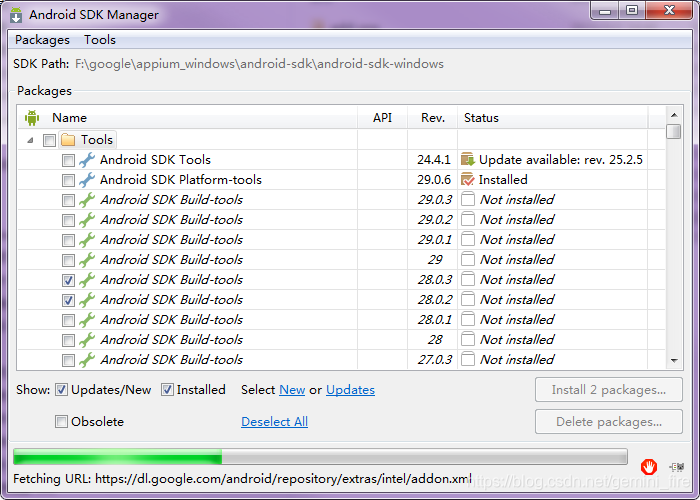Click Not installed status icon for rev 28.0.3

(468, 279)
